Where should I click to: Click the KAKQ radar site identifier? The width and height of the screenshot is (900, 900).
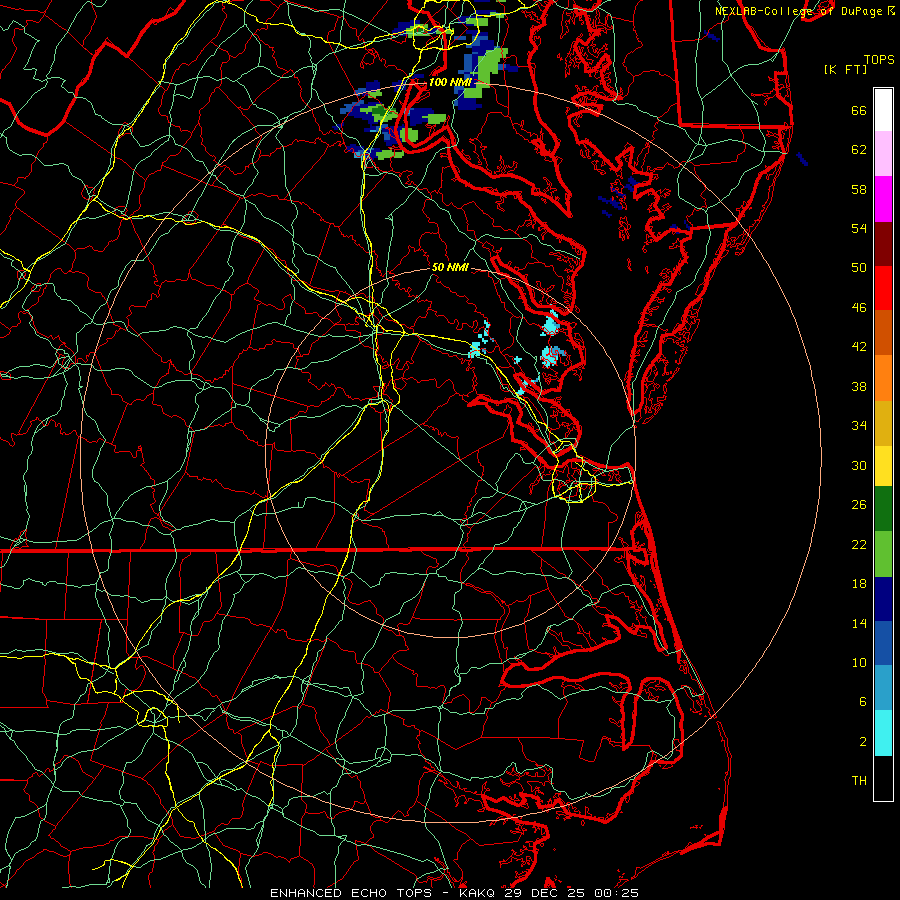tap(479, 893)
